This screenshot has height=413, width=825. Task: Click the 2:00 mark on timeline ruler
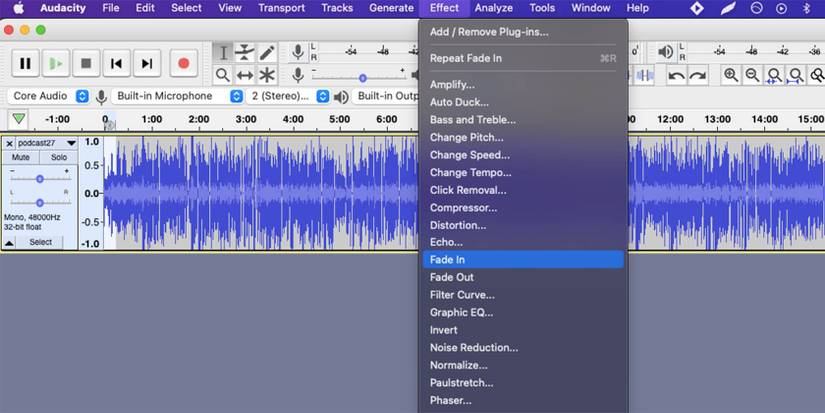199,119
